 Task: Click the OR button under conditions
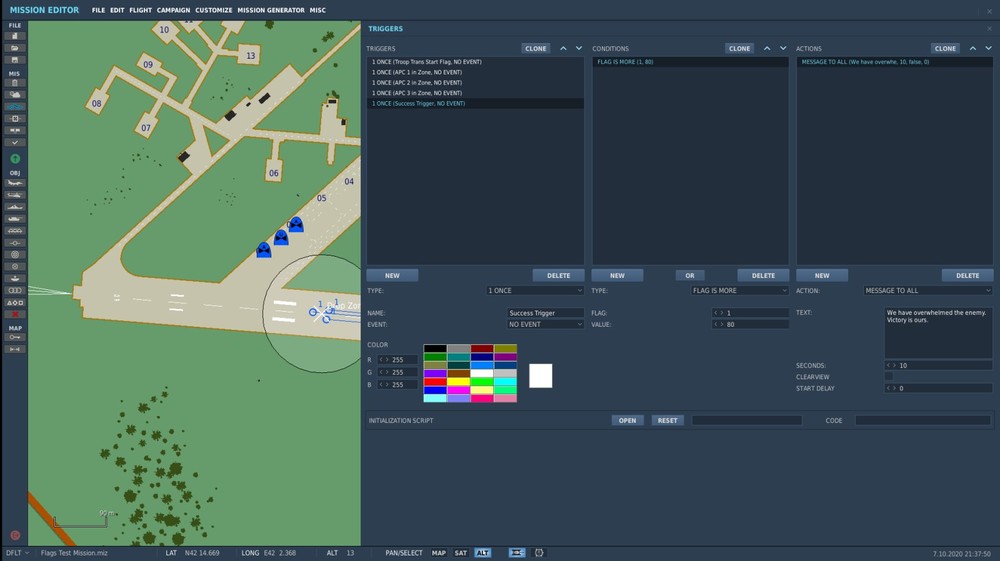(689, 276)
